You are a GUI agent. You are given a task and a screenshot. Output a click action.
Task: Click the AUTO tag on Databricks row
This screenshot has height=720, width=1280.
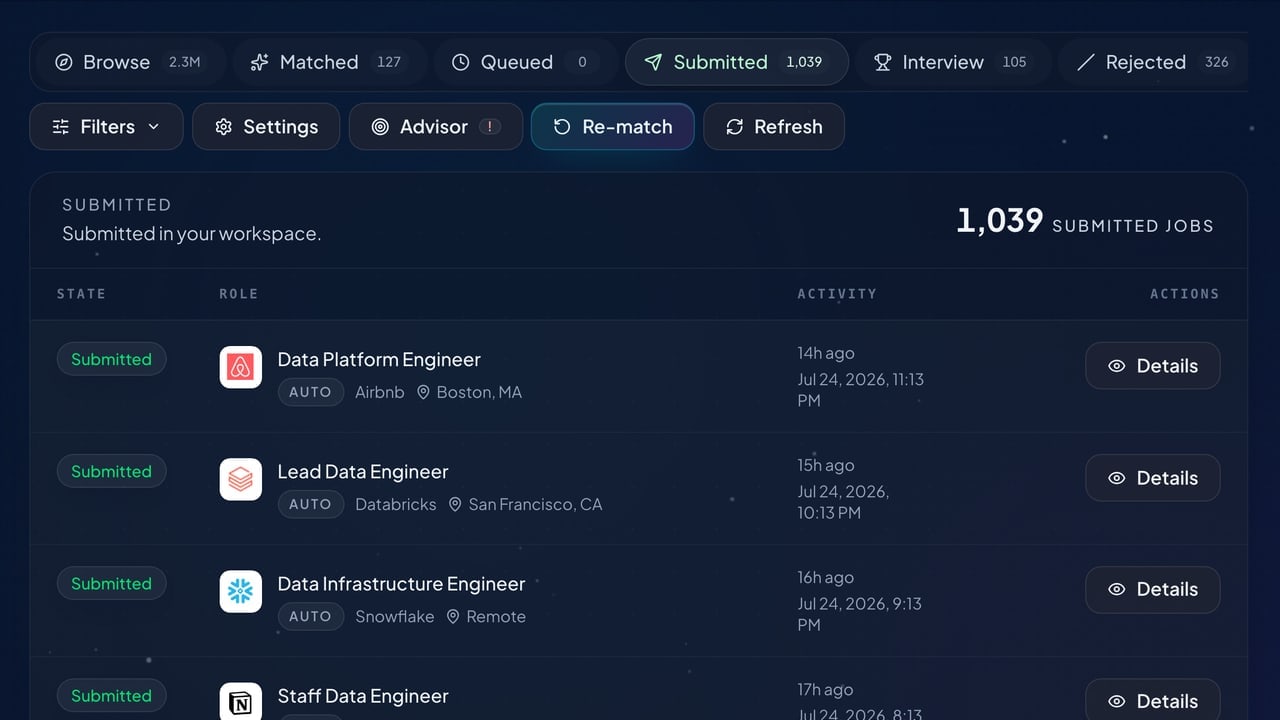pyautogui.click(x=310, y=505)
